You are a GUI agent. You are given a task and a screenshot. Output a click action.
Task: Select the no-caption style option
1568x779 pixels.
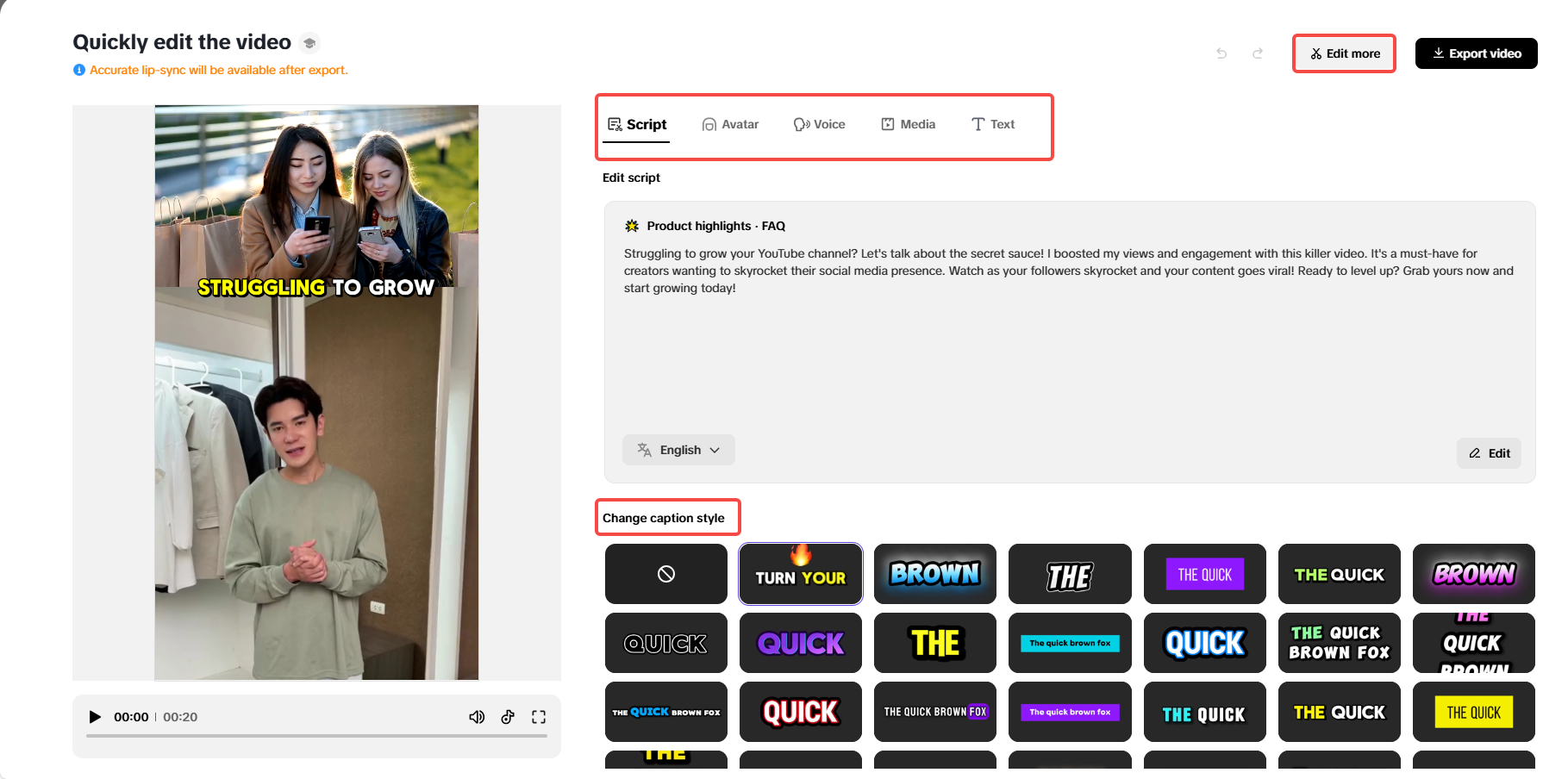[x=666, y=574]
